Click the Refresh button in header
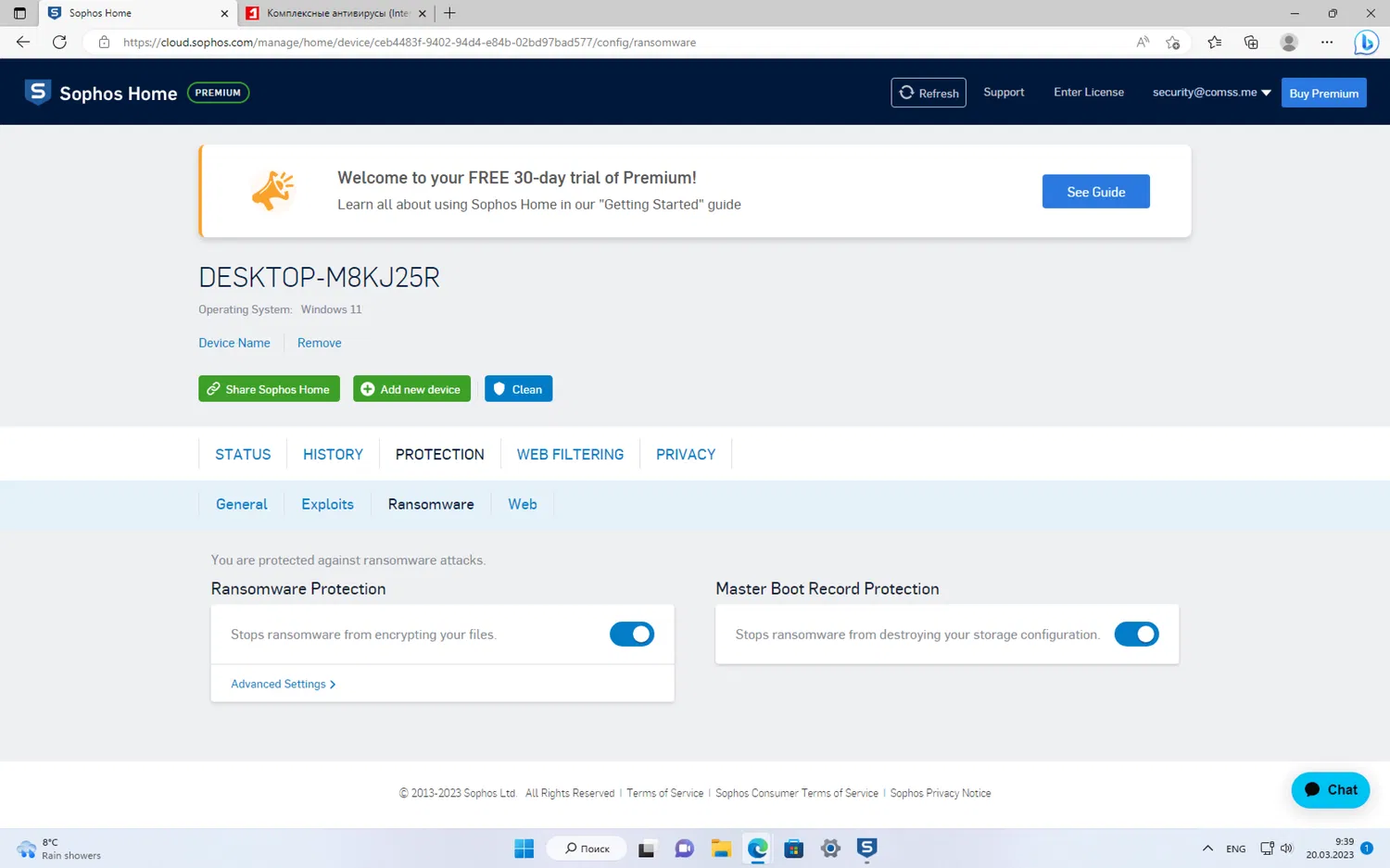The image size is (1390, 868). click(929, 93)
